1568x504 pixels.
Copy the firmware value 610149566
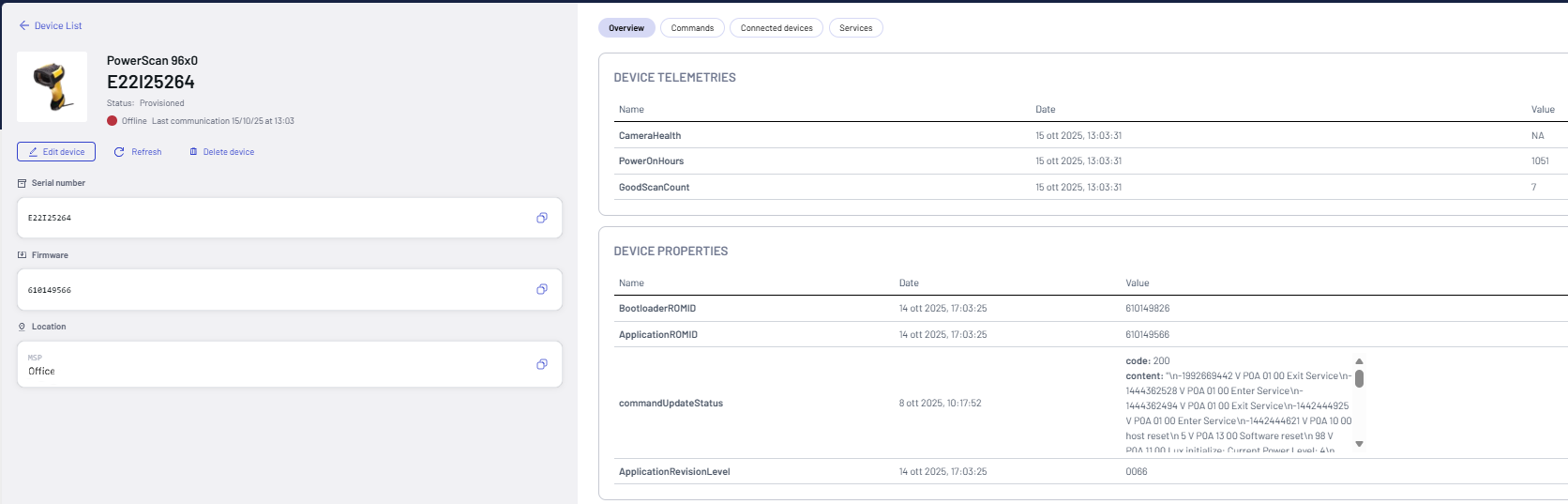click(x=542, y=290)
